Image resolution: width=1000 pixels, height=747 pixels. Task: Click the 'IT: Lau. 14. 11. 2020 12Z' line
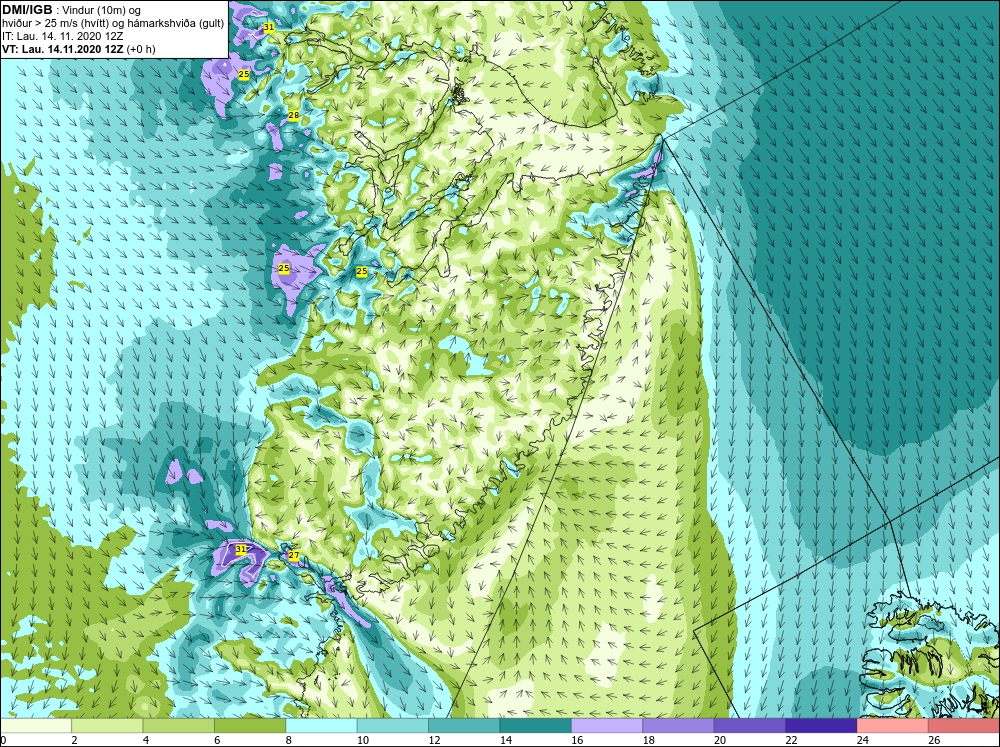(62, 36)
